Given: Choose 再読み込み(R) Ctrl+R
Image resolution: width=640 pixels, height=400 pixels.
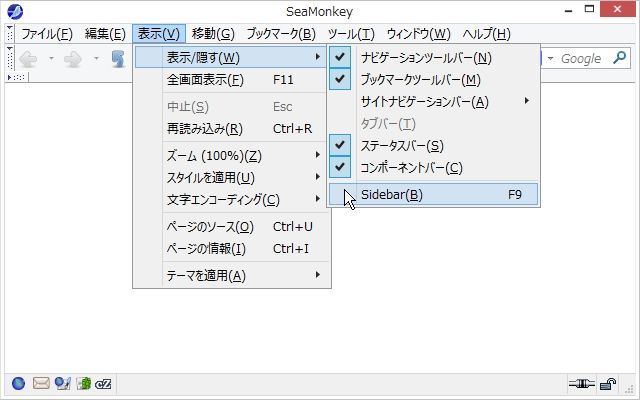Looking at the screenshot, I should click(231, 129).
